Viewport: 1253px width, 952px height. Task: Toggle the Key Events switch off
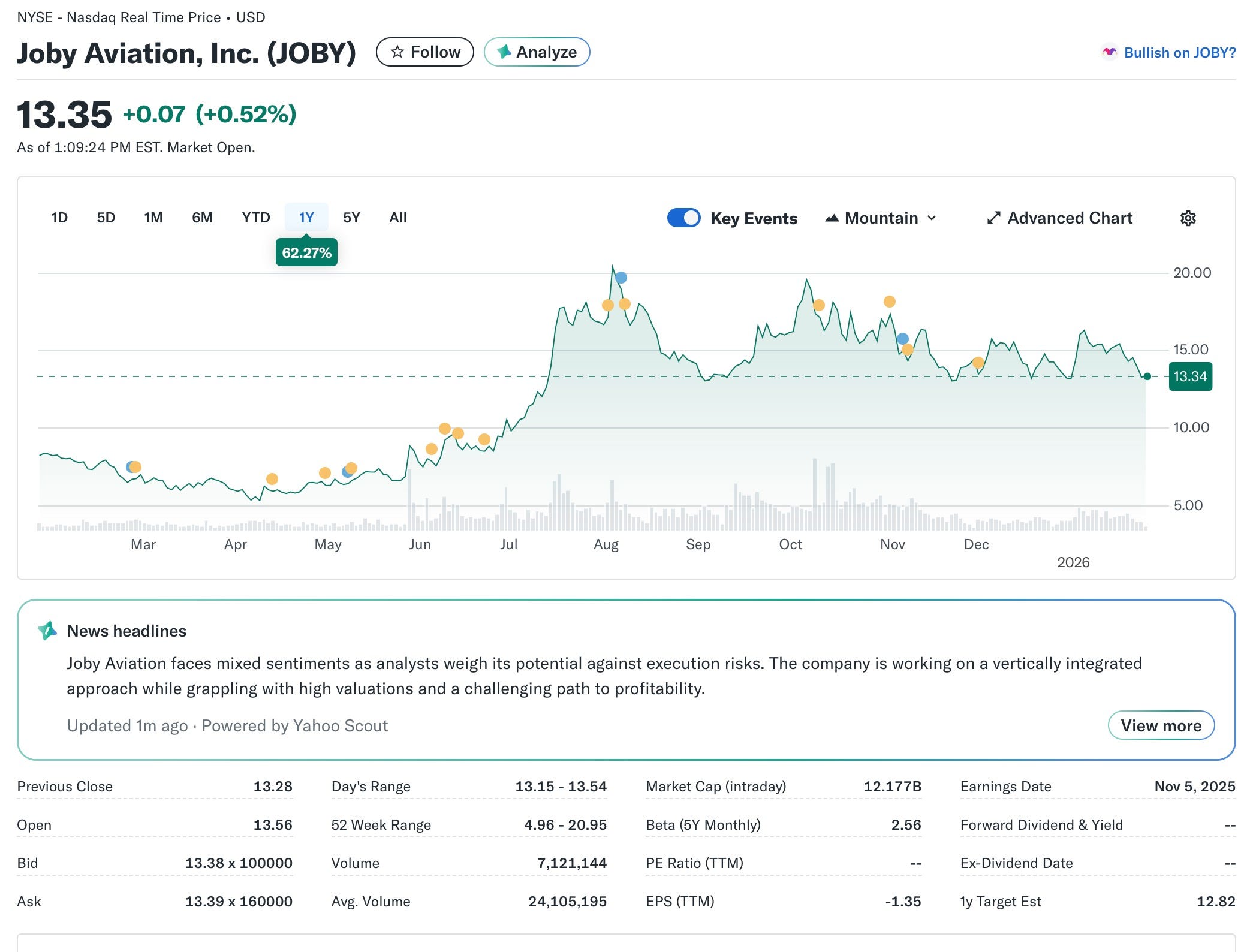(683, 218)
